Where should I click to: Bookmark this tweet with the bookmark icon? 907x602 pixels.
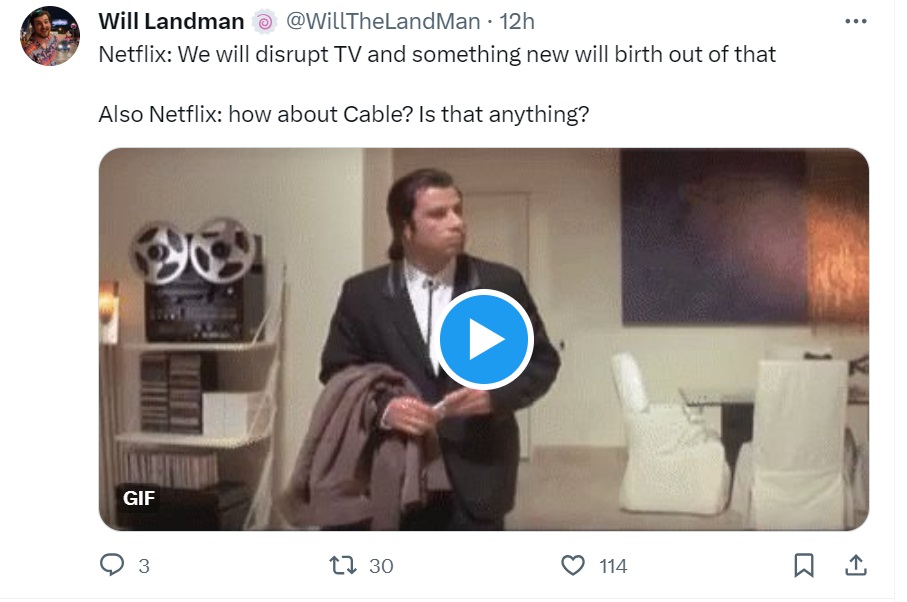pos(803,566)
